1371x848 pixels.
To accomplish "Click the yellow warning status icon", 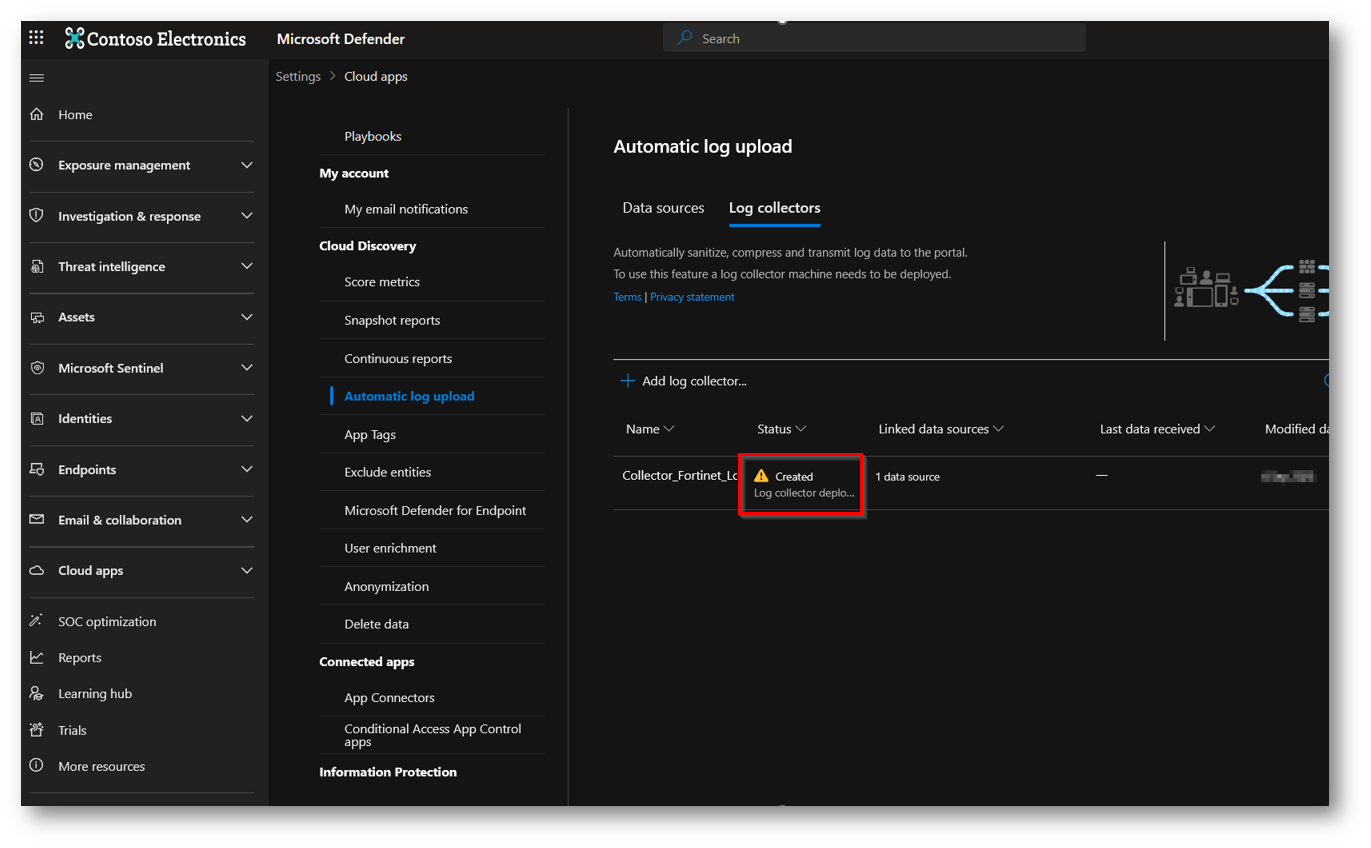I will click(761, 476).
